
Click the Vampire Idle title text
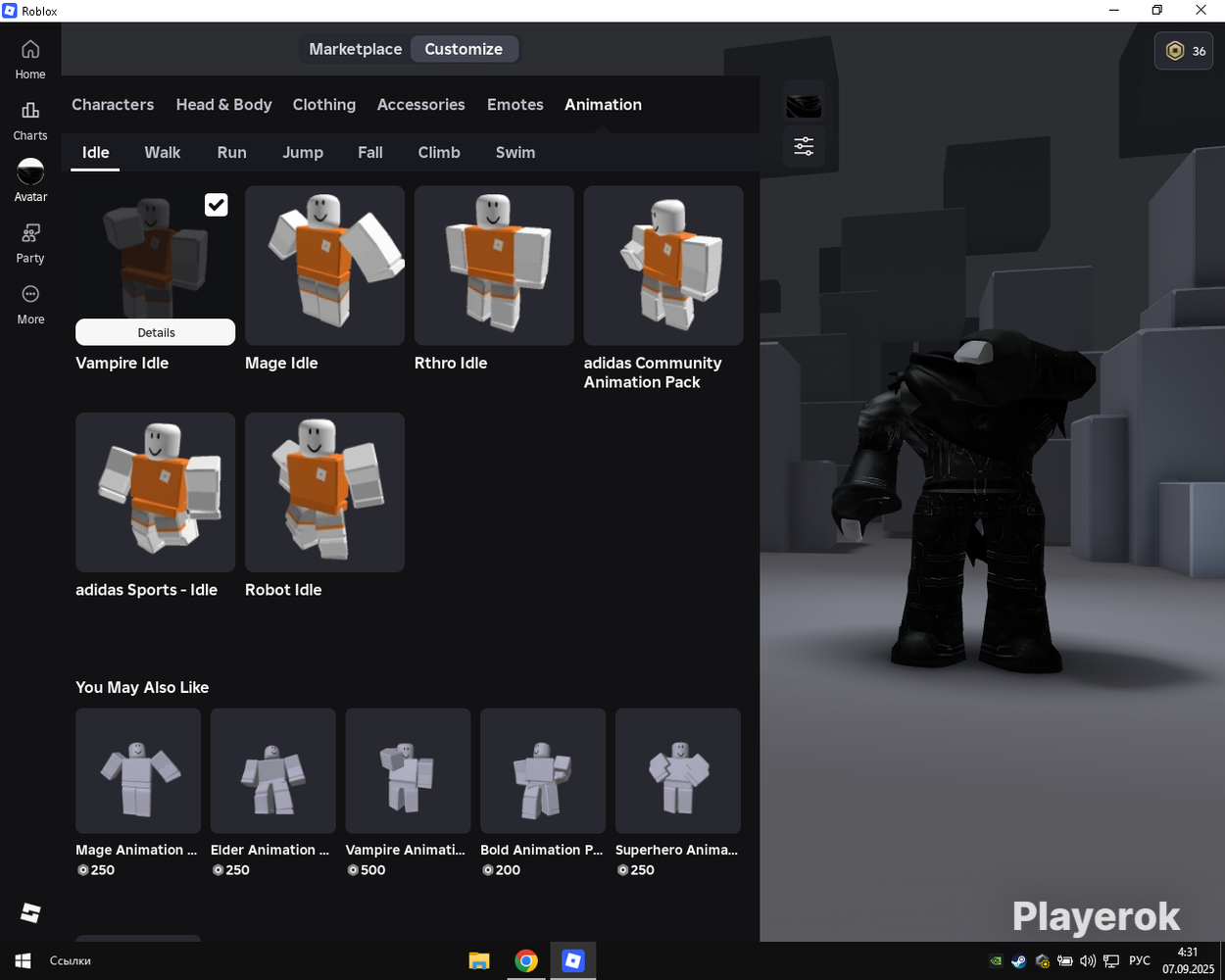click(122, 364)
